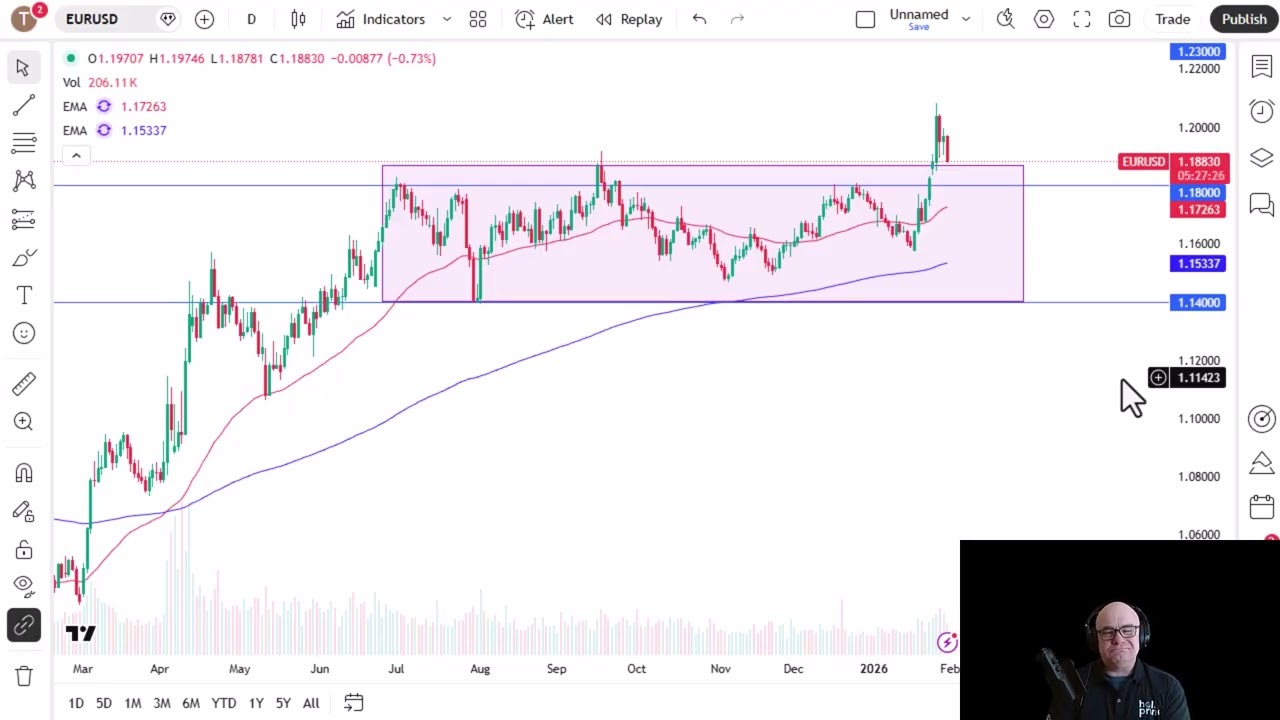Toggle the drawing sync link icon

[23, 625]
